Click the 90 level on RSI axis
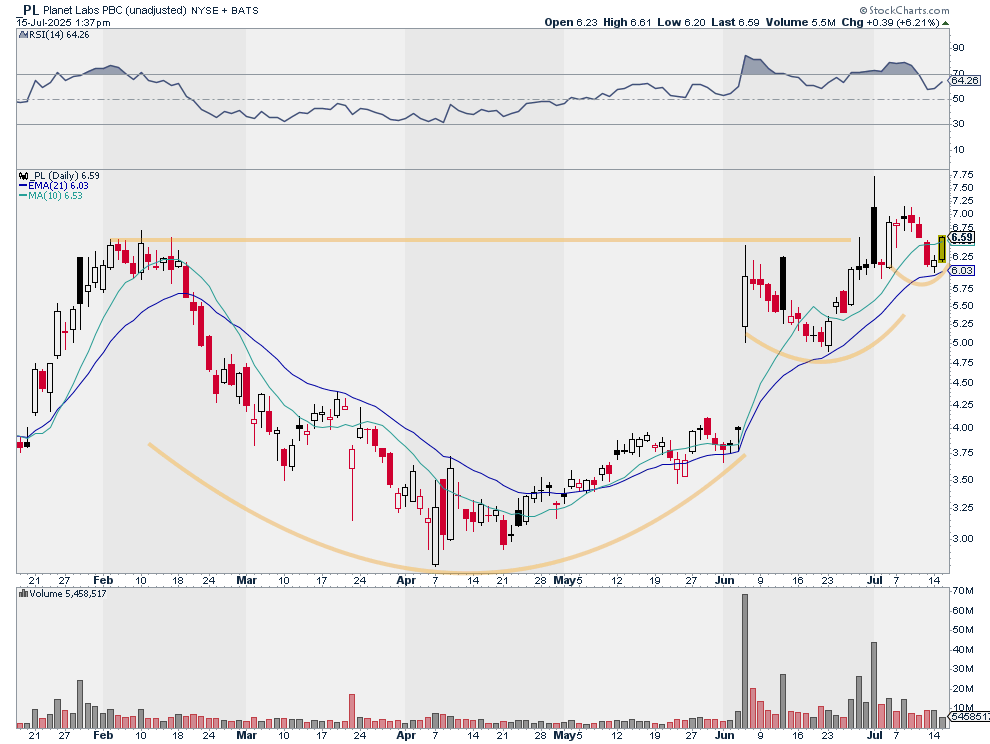990x744 pixels. [958, 48]
